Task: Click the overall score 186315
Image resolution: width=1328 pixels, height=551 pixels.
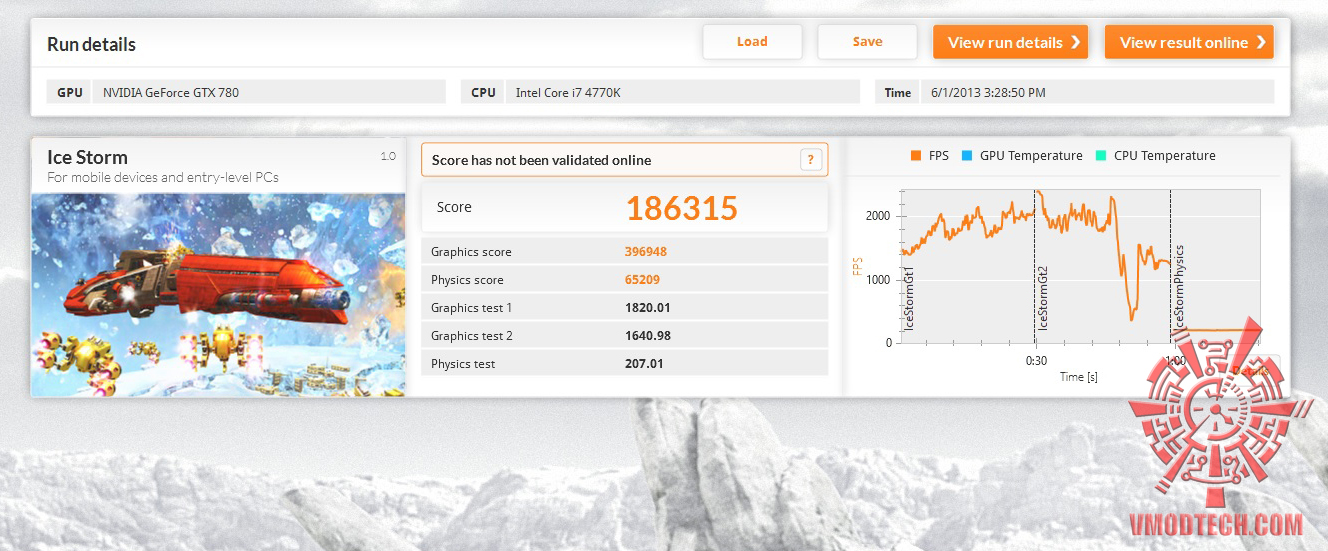Action: pyautogui.click(x=682, y=208)
